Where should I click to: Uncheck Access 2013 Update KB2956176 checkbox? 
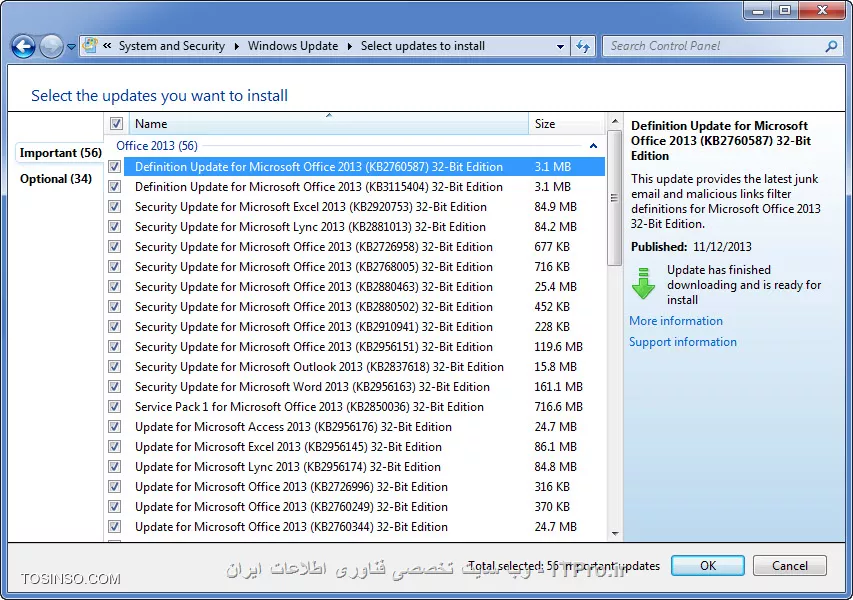pyautogui.click(x=114, y=426)
